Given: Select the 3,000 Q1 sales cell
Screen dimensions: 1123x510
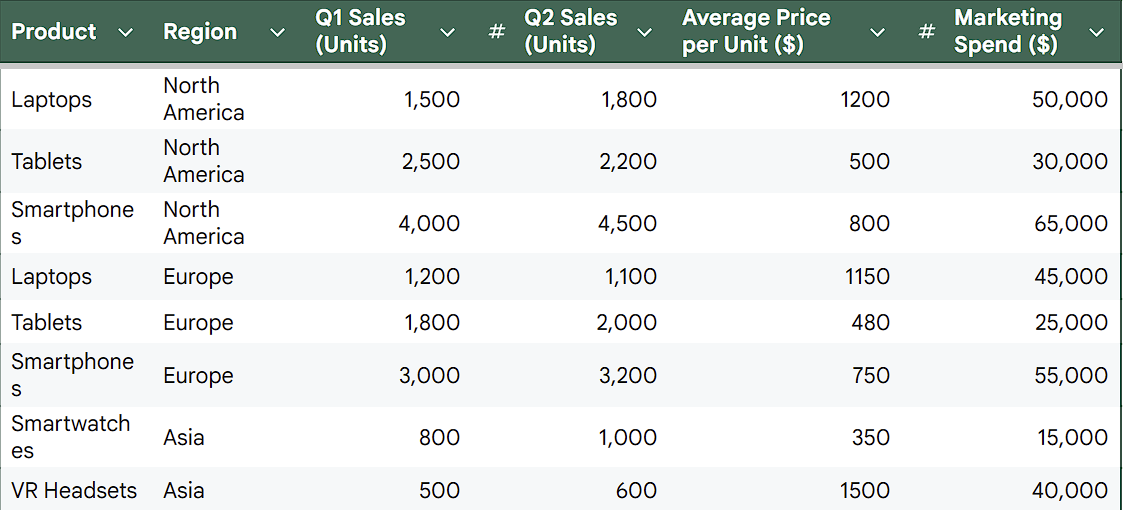Looking at the screenshot, I should point(431,376).
